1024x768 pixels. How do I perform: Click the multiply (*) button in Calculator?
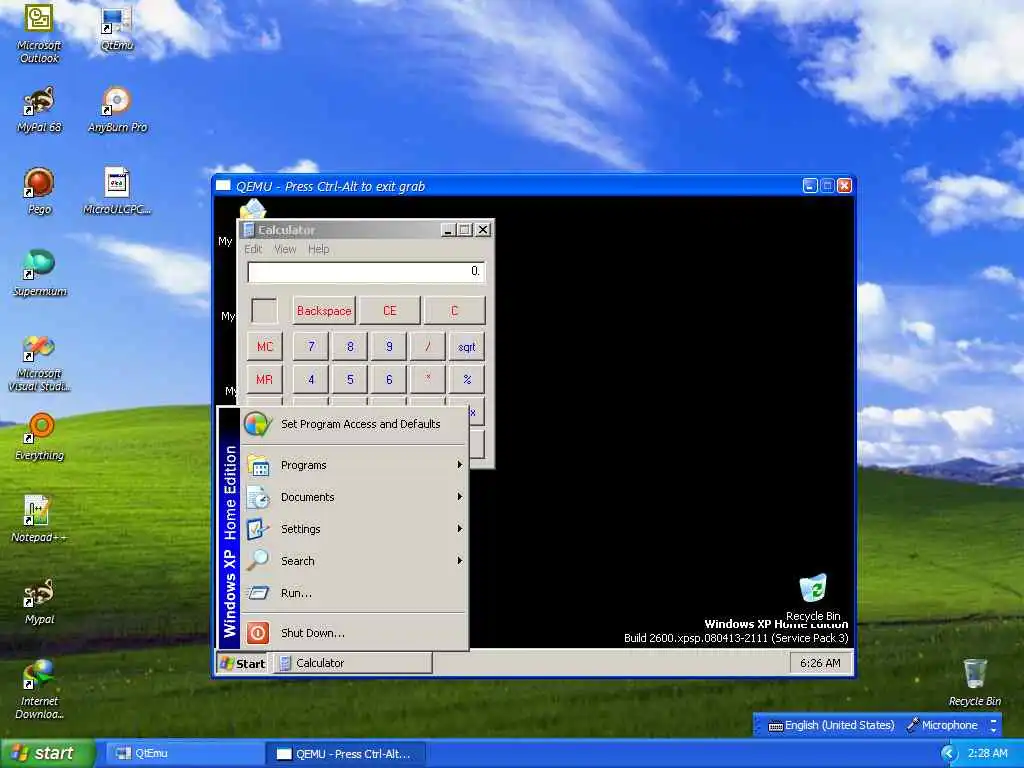428,379
